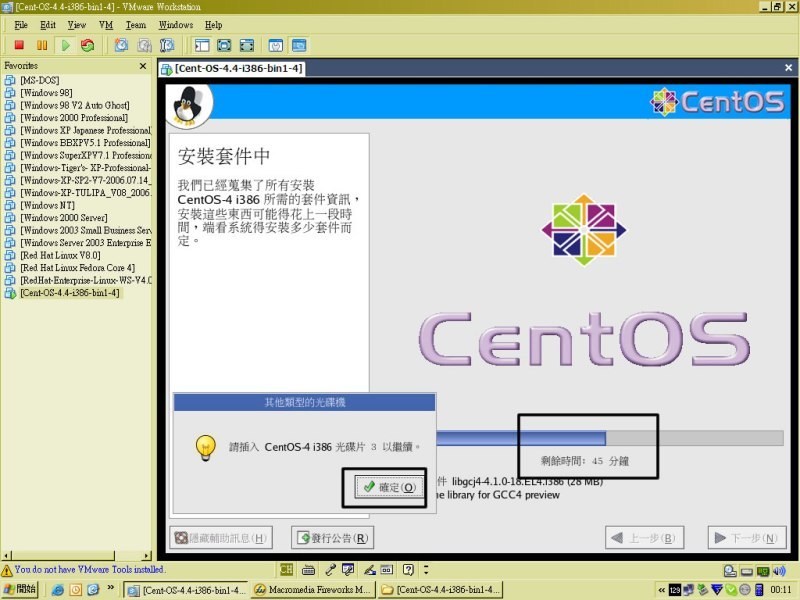Select [Red Hat Linux Fedora Core 4] favorite
This screenshot has width=800, height=600.
[x=78, y=268]
